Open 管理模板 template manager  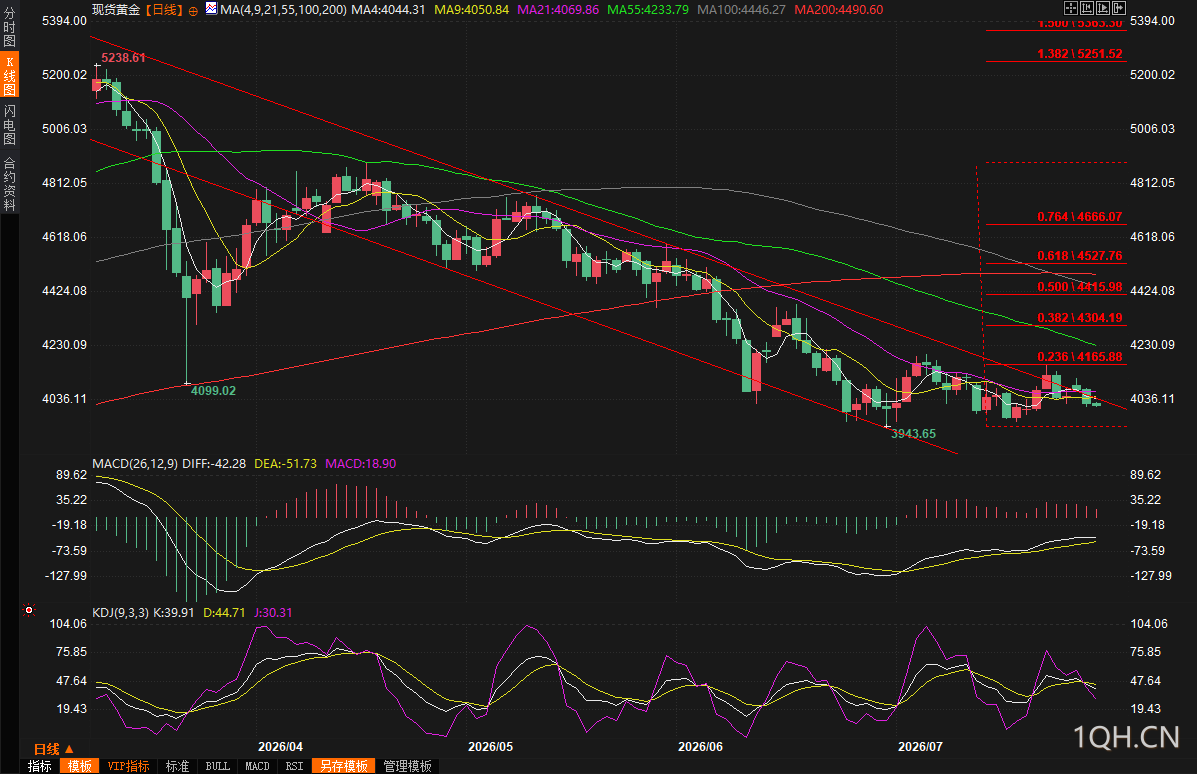[408, 766]
